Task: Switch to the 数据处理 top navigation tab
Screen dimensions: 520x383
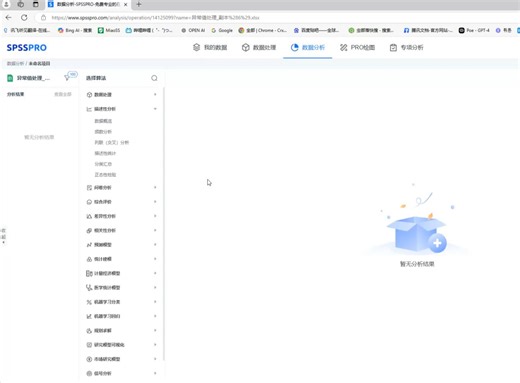Action: click(259, 47)
